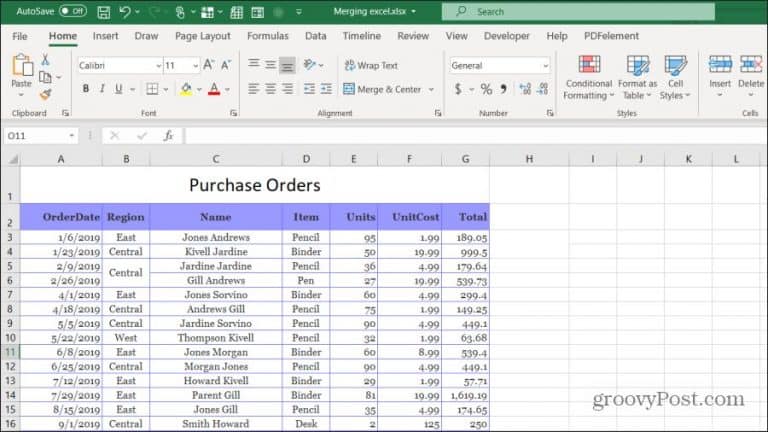Click the yellow Fill Color swatch

[x=186, y=89]
